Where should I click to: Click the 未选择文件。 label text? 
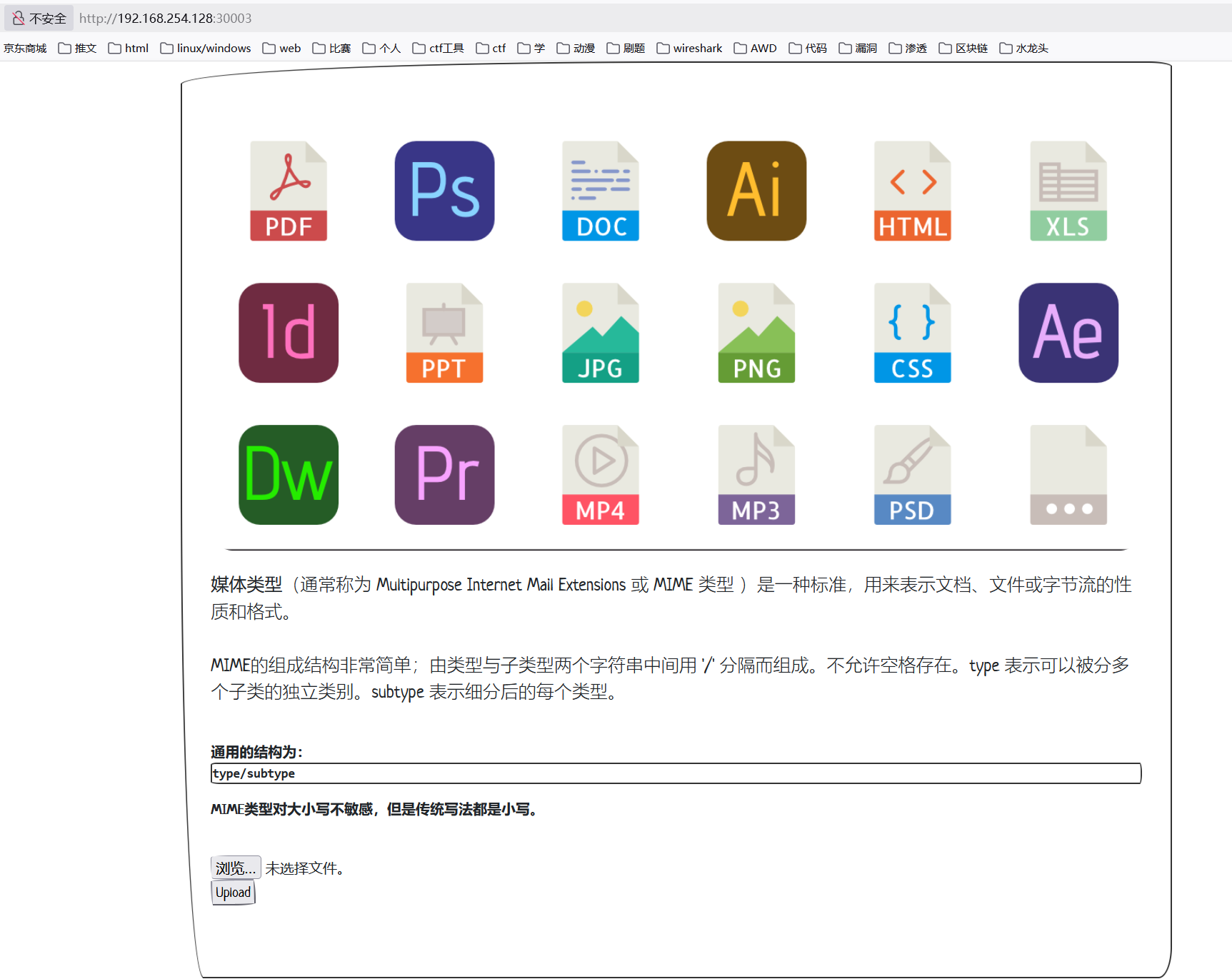point(305,868)
